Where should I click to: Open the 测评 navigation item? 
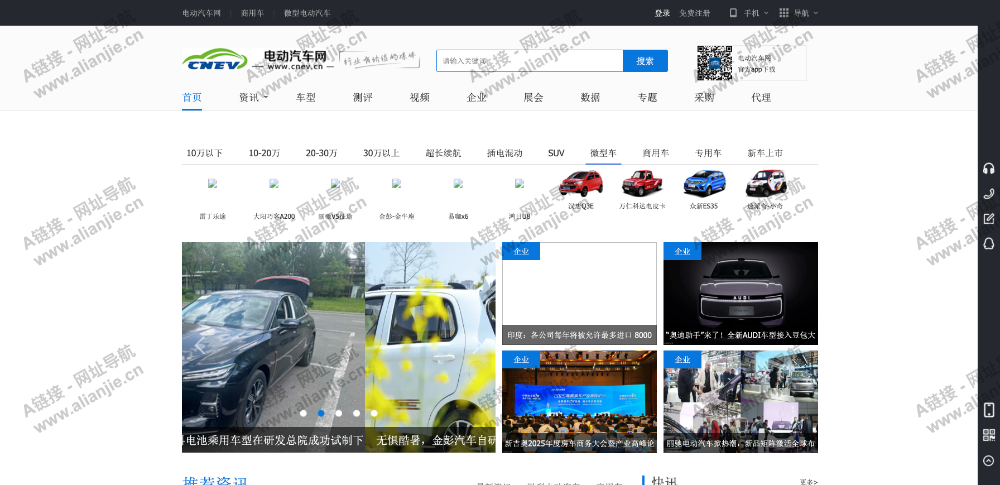coord(362,98)
